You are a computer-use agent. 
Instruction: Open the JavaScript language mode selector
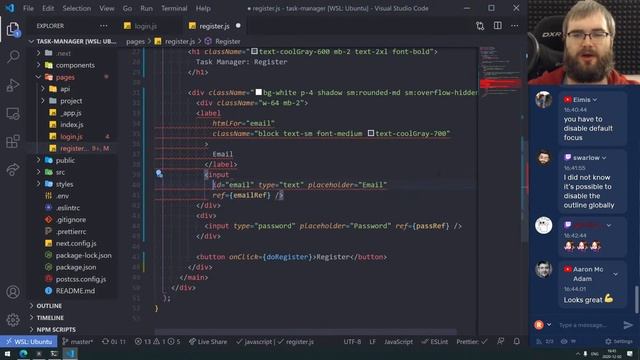click(398, 342)
